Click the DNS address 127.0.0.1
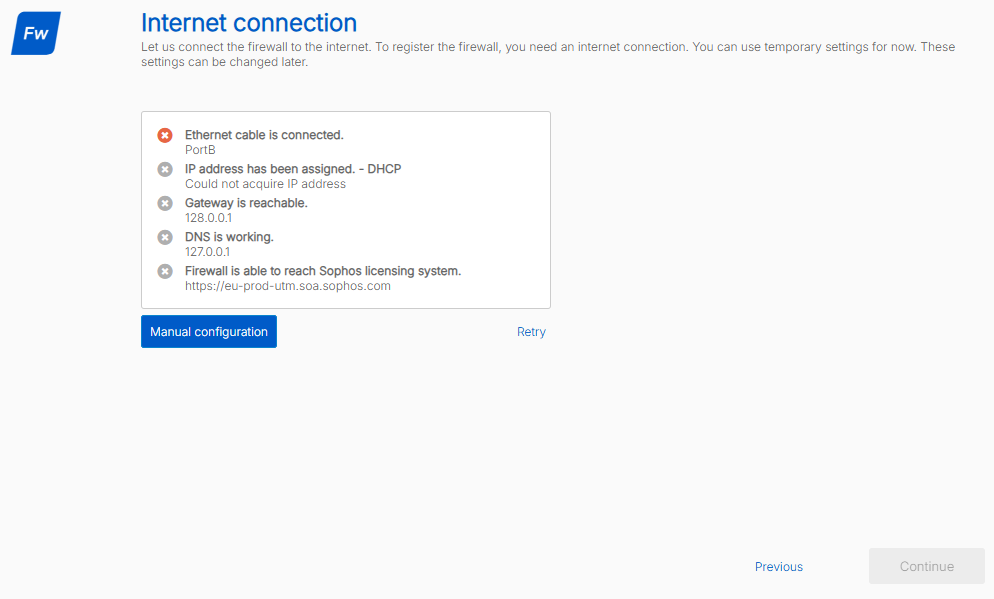Viewport: 994px width, 599px height. click(x=207, y=252)
